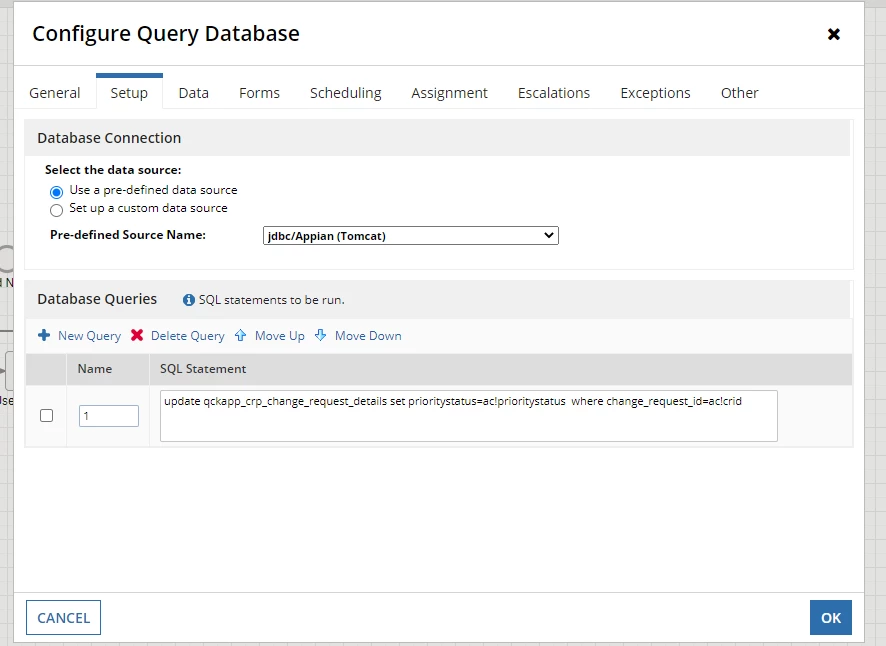Open the Data tab
886x646 pixels.
click(x=194, y=93)
